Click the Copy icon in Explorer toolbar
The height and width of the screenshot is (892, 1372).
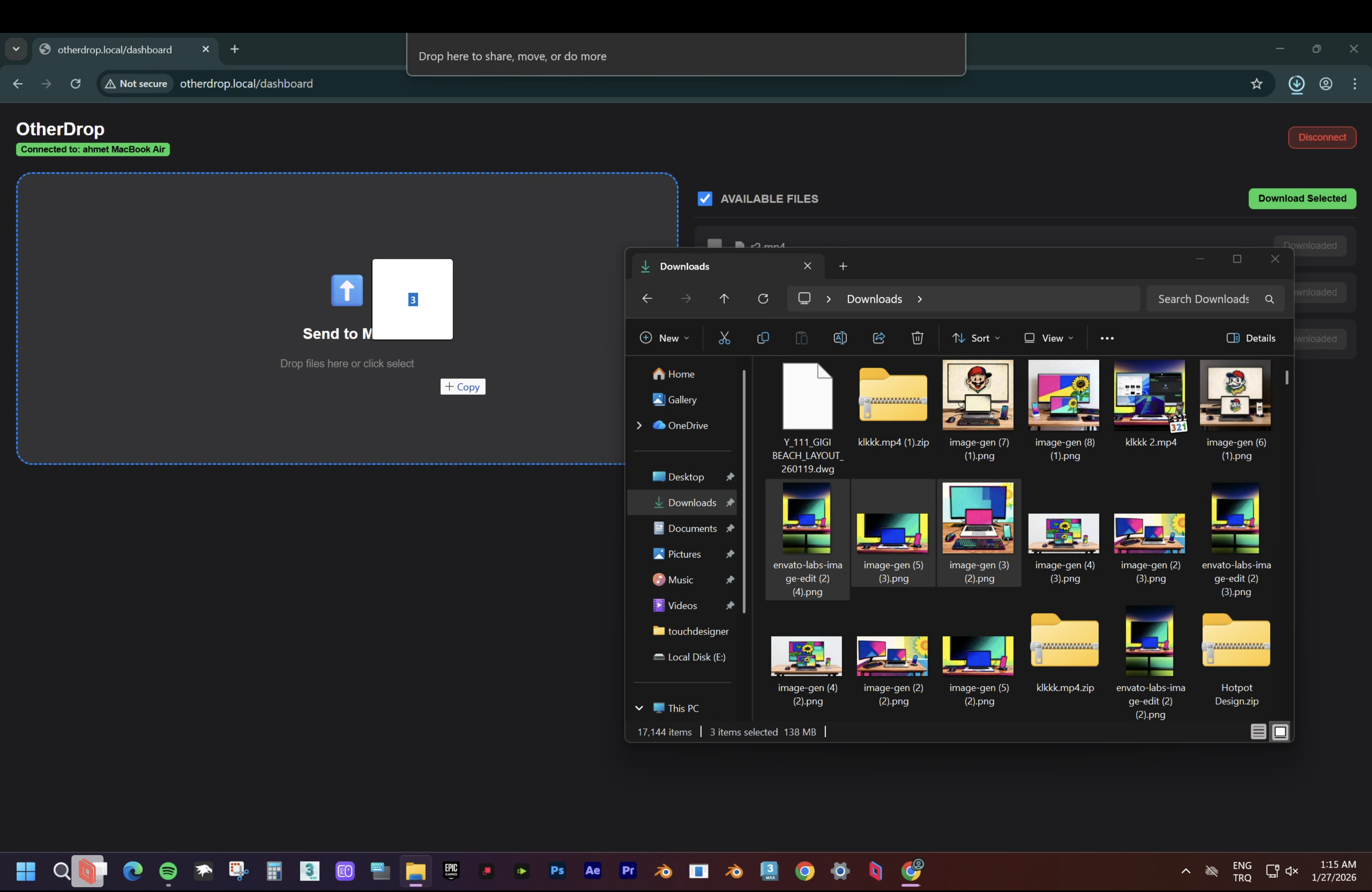(763, 338)
